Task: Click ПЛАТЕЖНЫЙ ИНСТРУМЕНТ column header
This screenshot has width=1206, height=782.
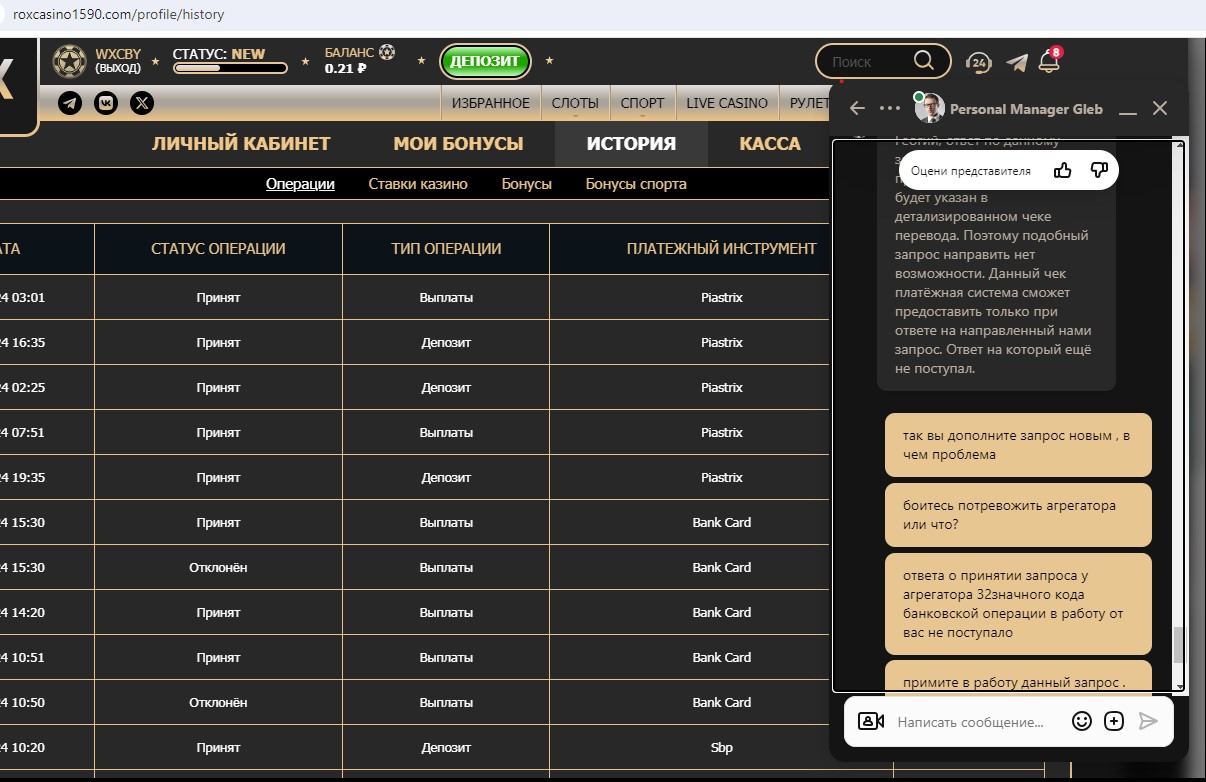Action: [x=721, y=249]
